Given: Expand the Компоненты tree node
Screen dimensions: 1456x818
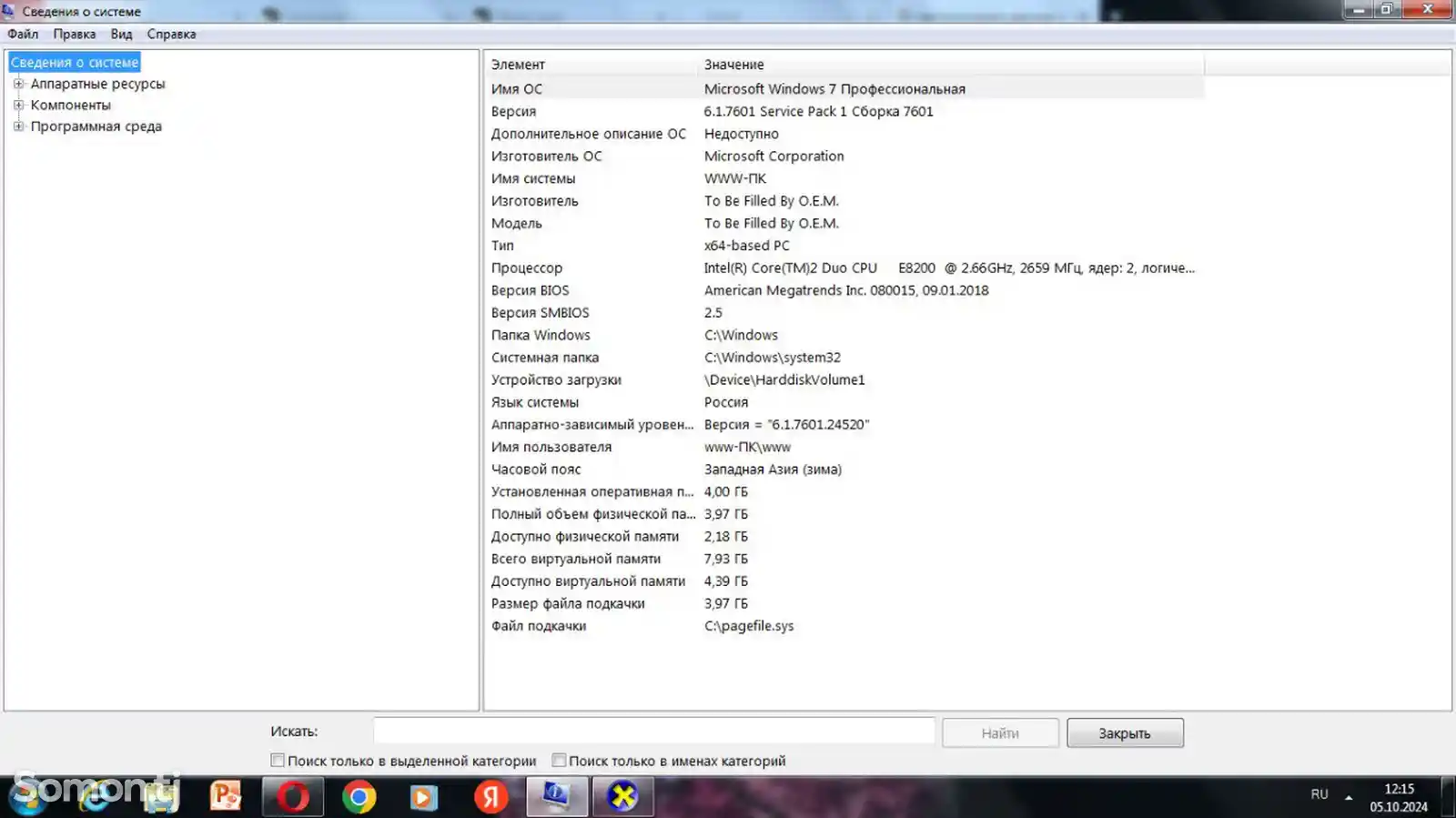Looking at the screenshot, I should coord(18,105).
